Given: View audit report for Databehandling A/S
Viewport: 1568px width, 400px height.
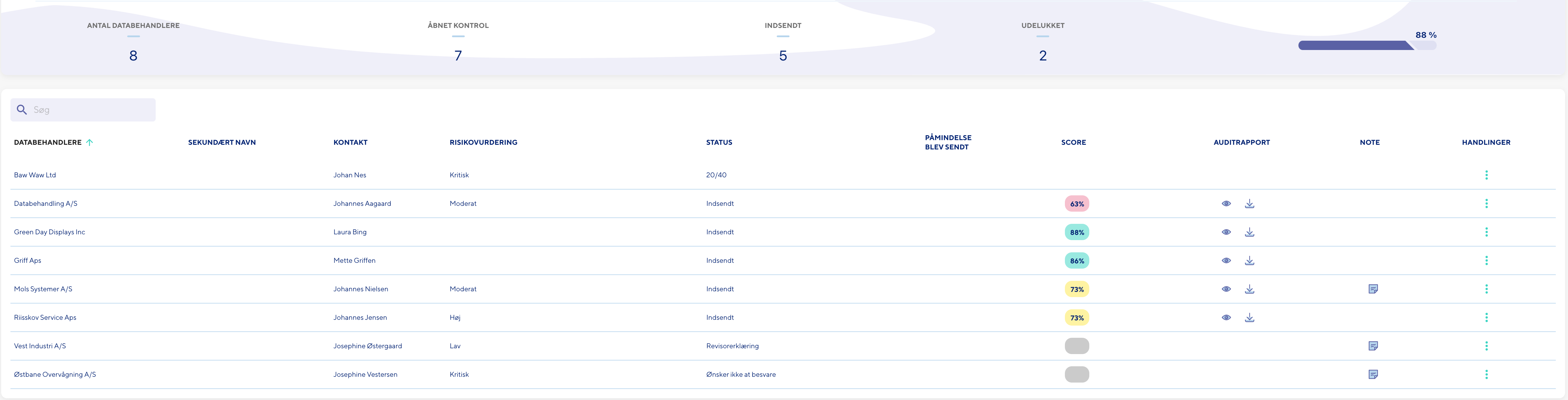Looking at the screenshot, I should (1226, 204).
